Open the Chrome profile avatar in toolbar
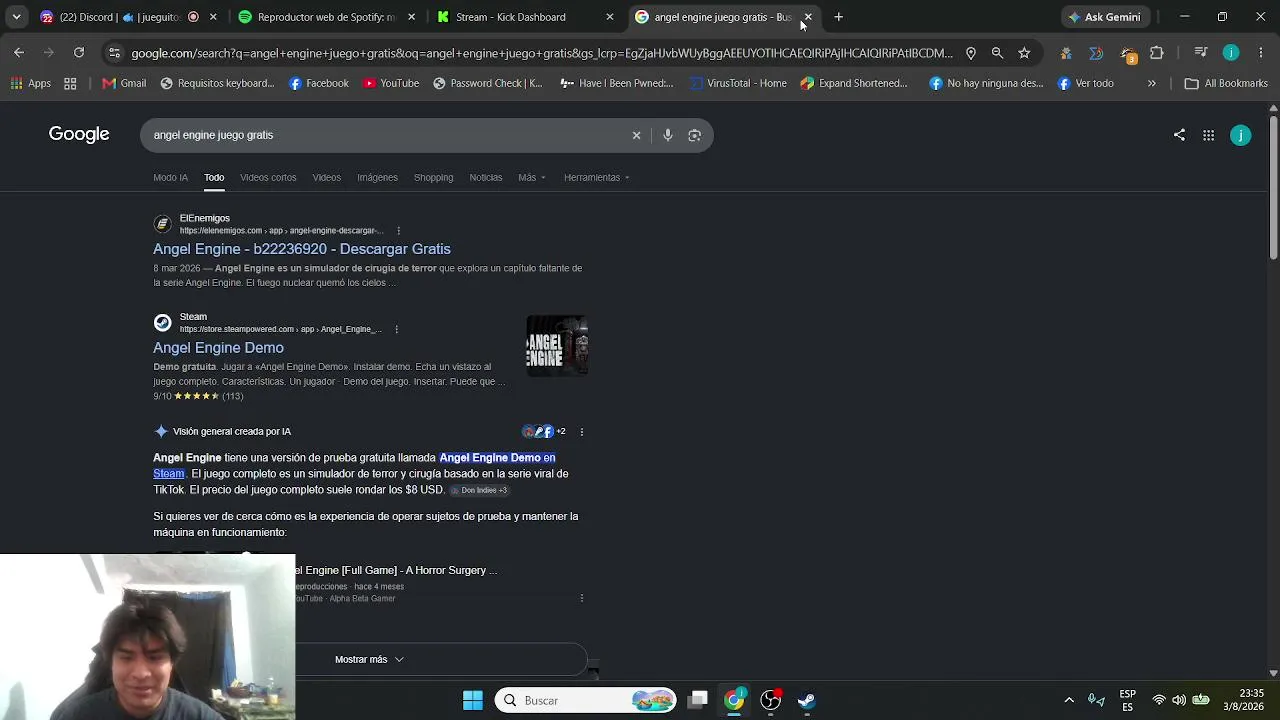The image size is (1280, 720). (x=1231, y=53)
